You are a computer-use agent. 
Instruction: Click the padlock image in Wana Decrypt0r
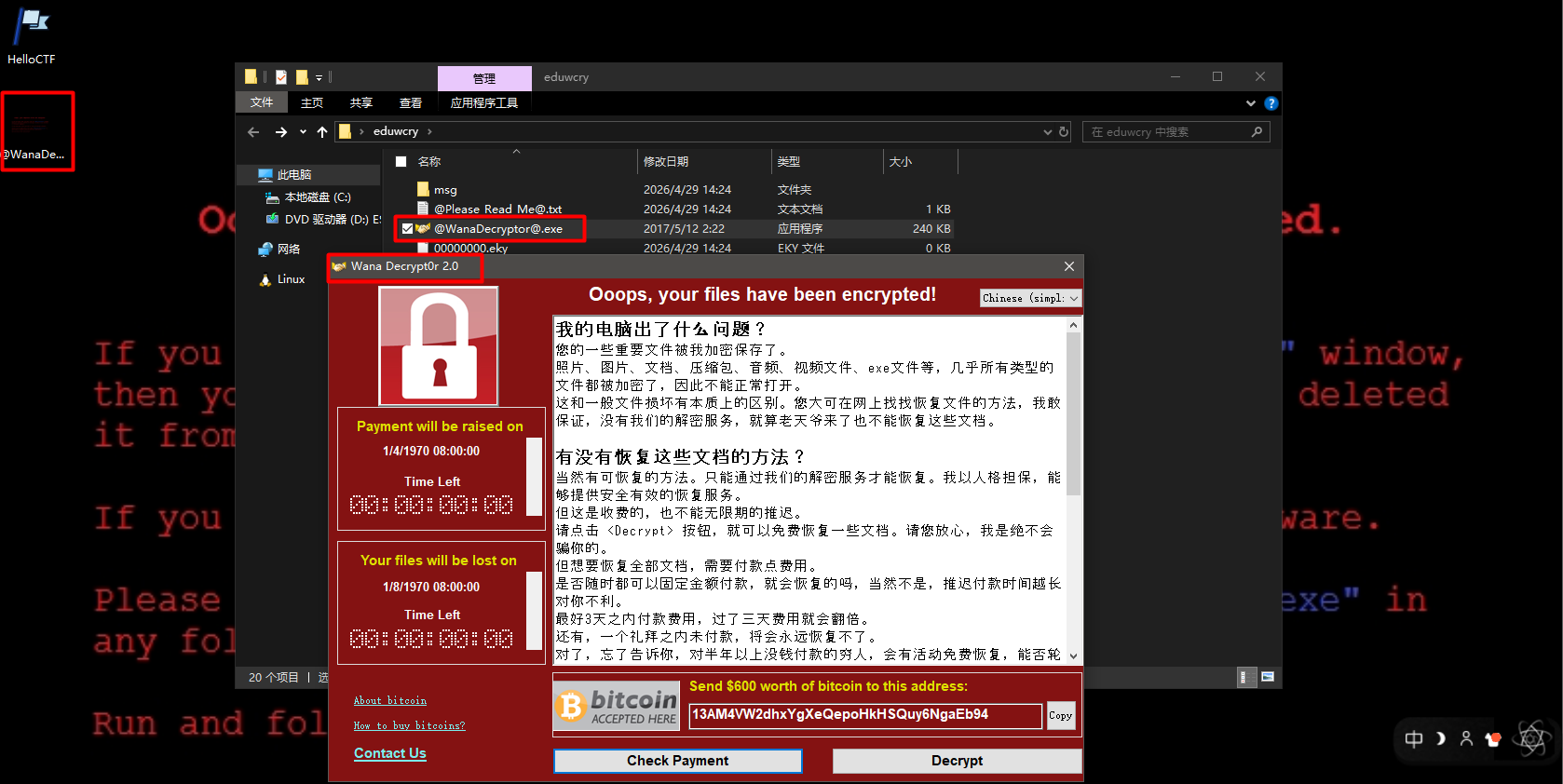(439, 346)
